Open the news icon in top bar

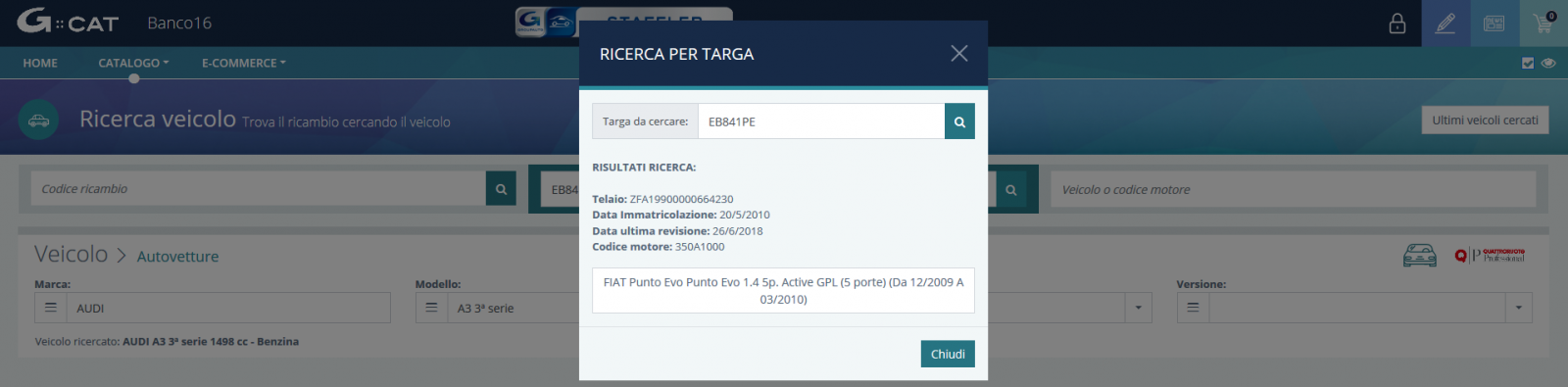tap(1494, 24)
